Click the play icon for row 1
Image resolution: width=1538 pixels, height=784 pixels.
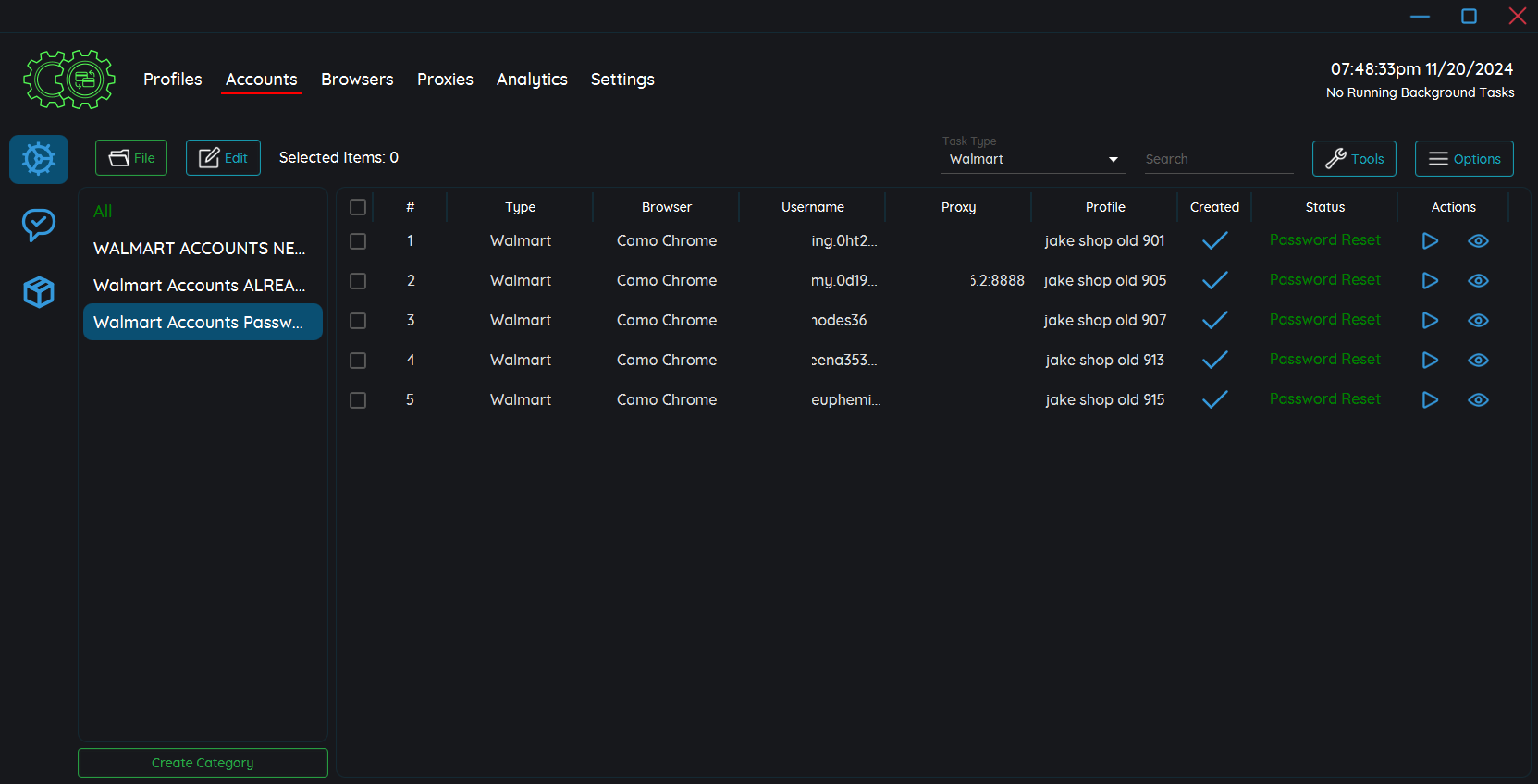(1430, 241)
